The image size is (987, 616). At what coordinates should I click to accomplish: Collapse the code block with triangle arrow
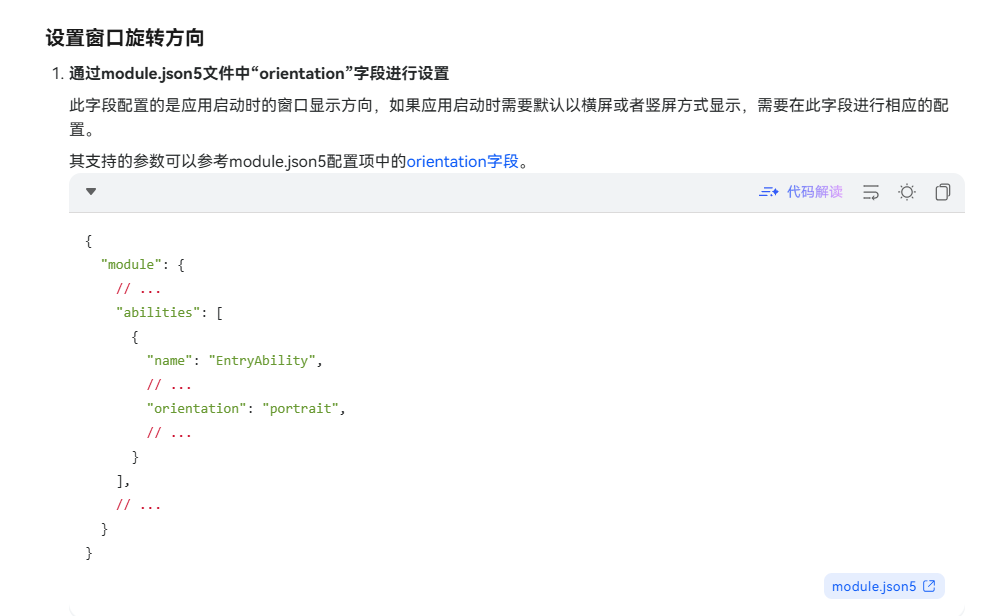coord(91,192)
